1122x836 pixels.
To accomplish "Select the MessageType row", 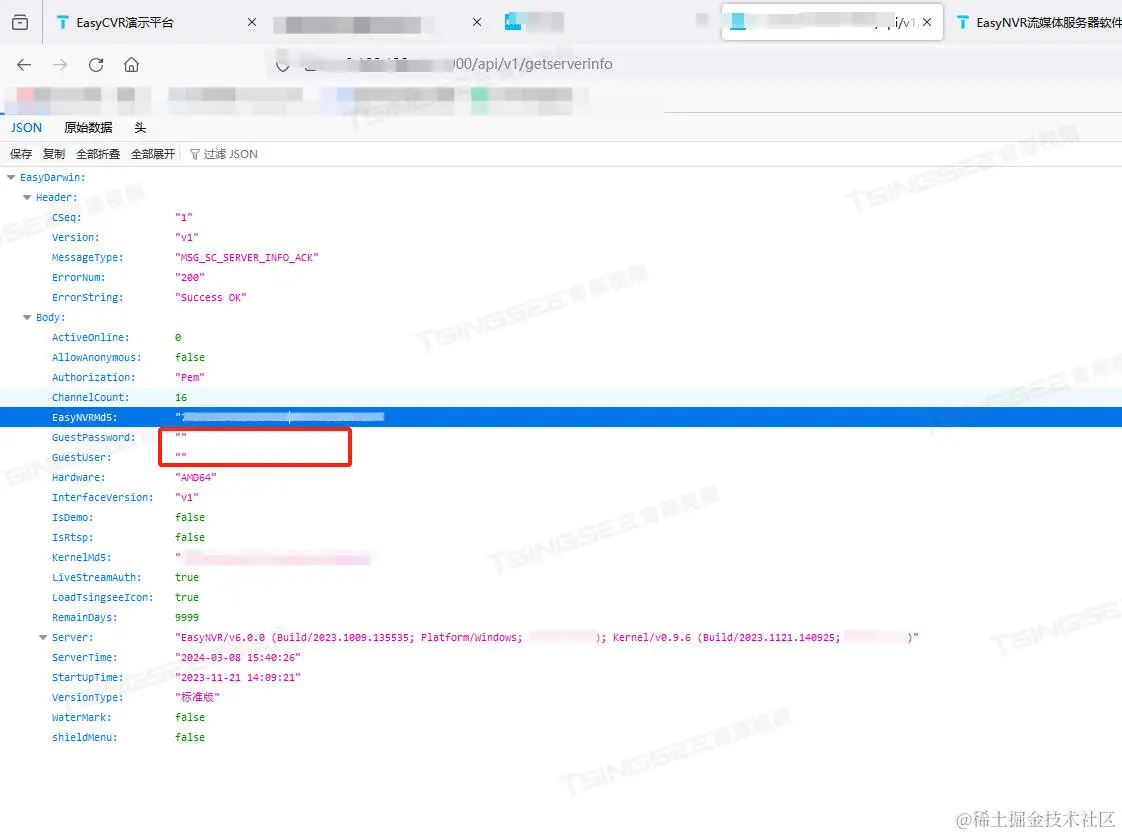I will [561, 258].
